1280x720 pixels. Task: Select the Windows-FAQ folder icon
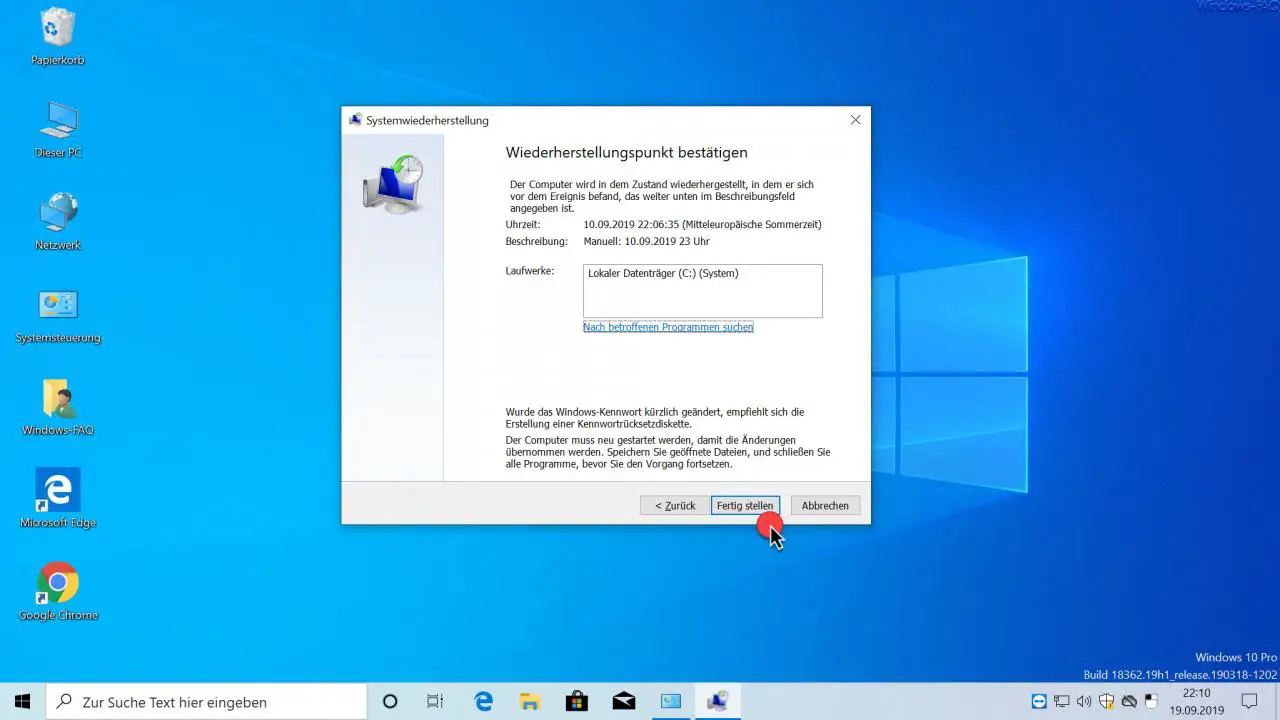coord(58,407)
